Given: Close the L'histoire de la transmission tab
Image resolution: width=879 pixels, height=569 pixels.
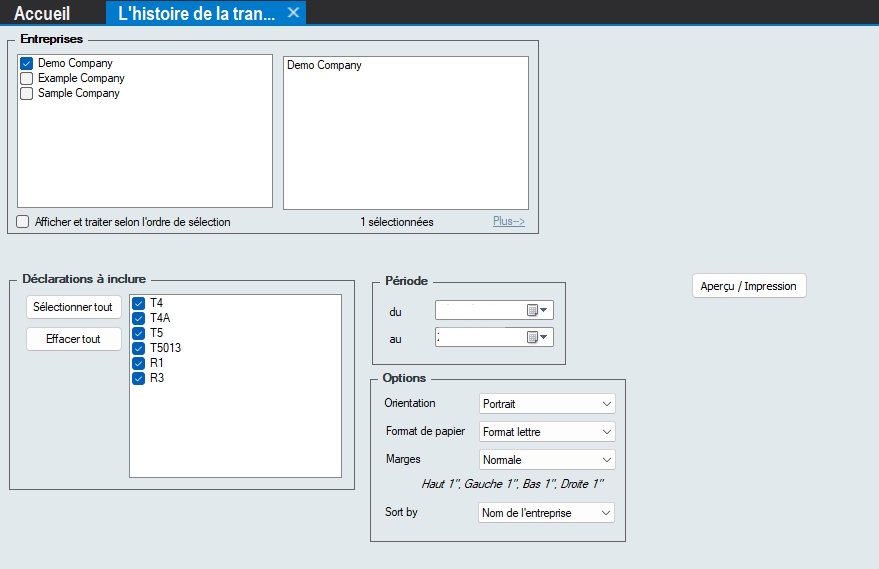Looking at the screenshot, I should pos(292,13).
